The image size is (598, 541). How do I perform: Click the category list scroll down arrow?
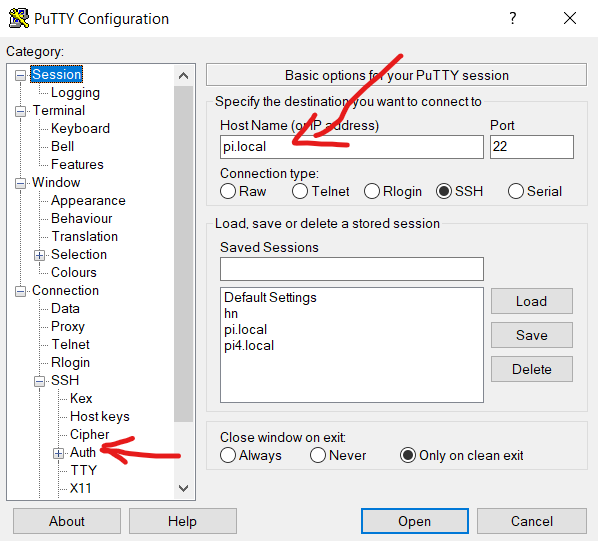click(183, 488)
